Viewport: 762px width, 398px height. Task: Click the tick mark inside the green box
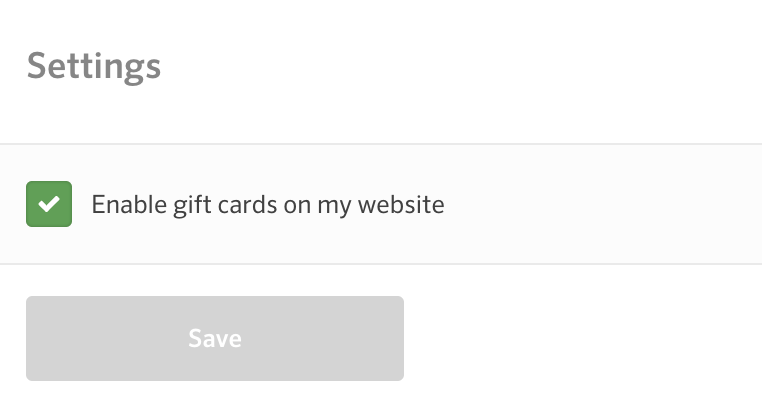(x=49, y=204)
